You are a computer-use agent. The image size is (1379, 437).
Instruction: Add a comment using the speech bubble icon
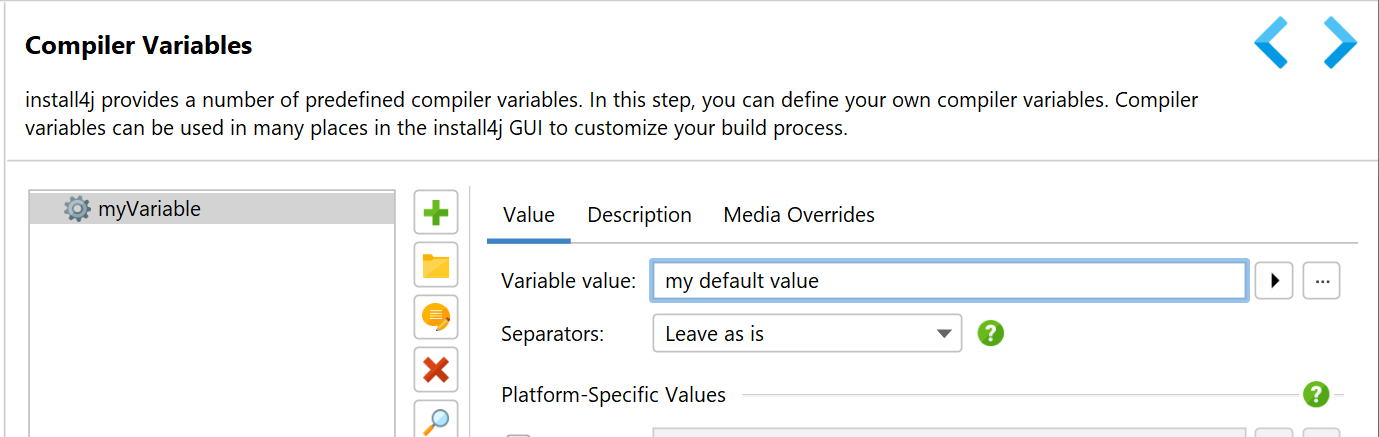[x=436, y=318]
